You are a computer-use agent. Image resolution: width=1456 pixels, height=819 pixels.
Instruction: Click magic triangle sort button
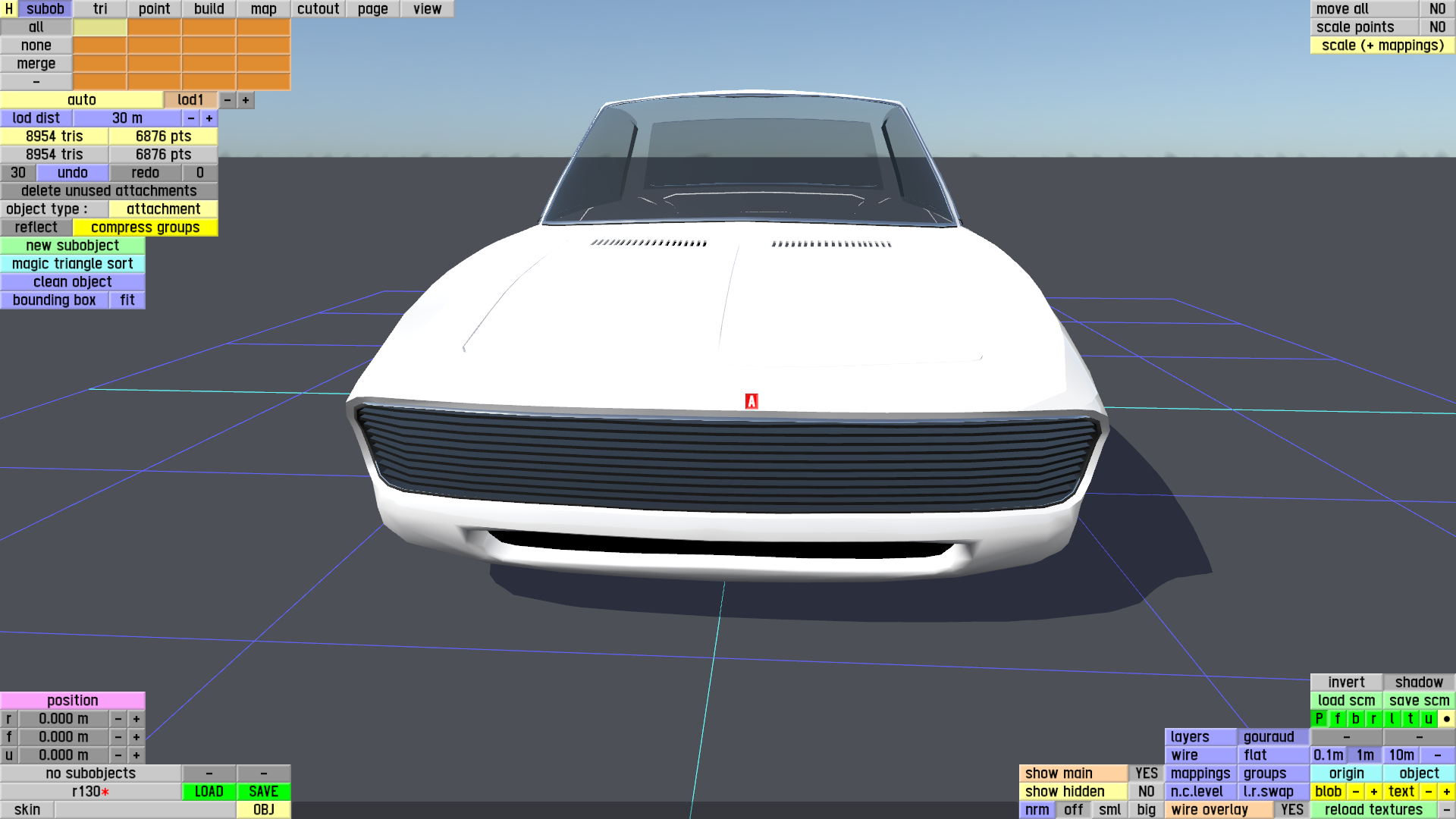73,264
